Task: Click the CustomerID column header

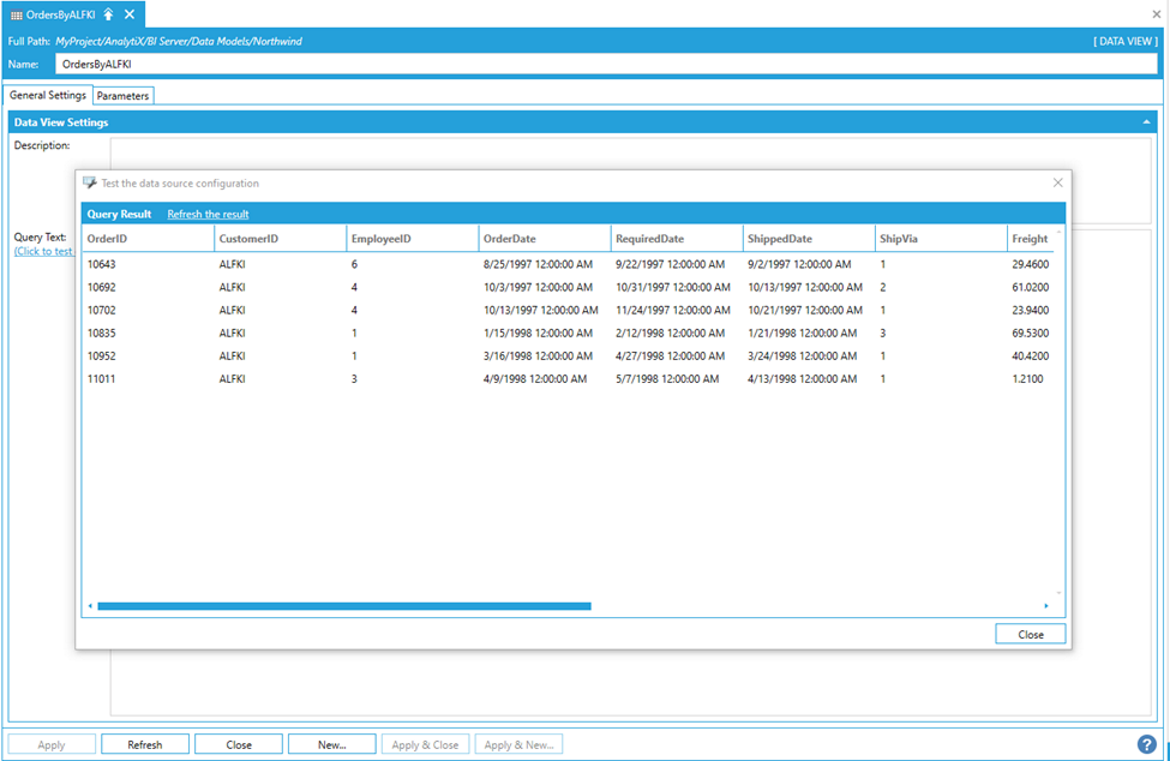Action: 249,239
